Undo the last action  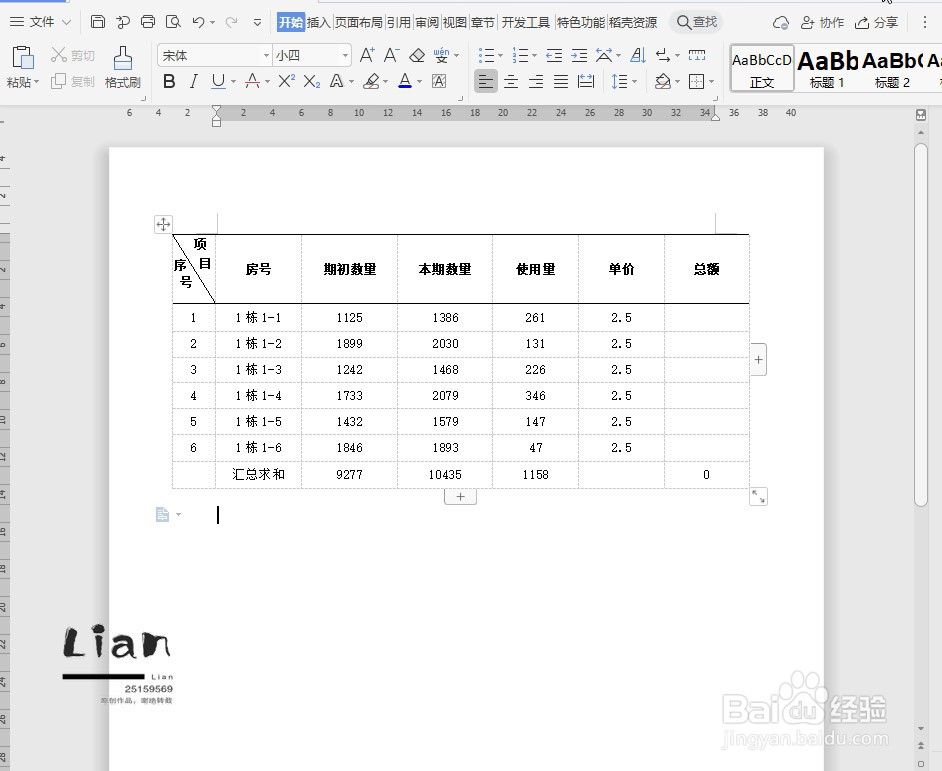[x=197, y=21]
